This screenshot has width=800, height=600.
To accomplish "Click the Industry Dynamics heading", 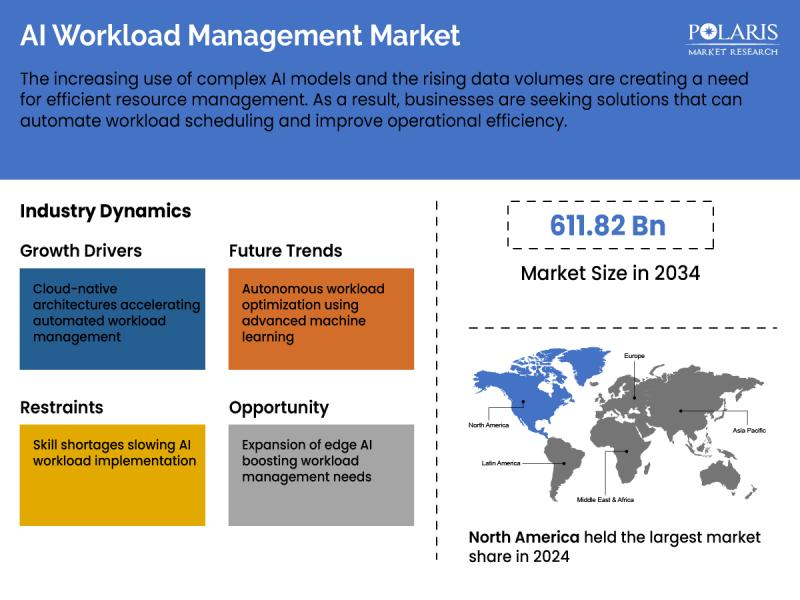I will [105, 211].
